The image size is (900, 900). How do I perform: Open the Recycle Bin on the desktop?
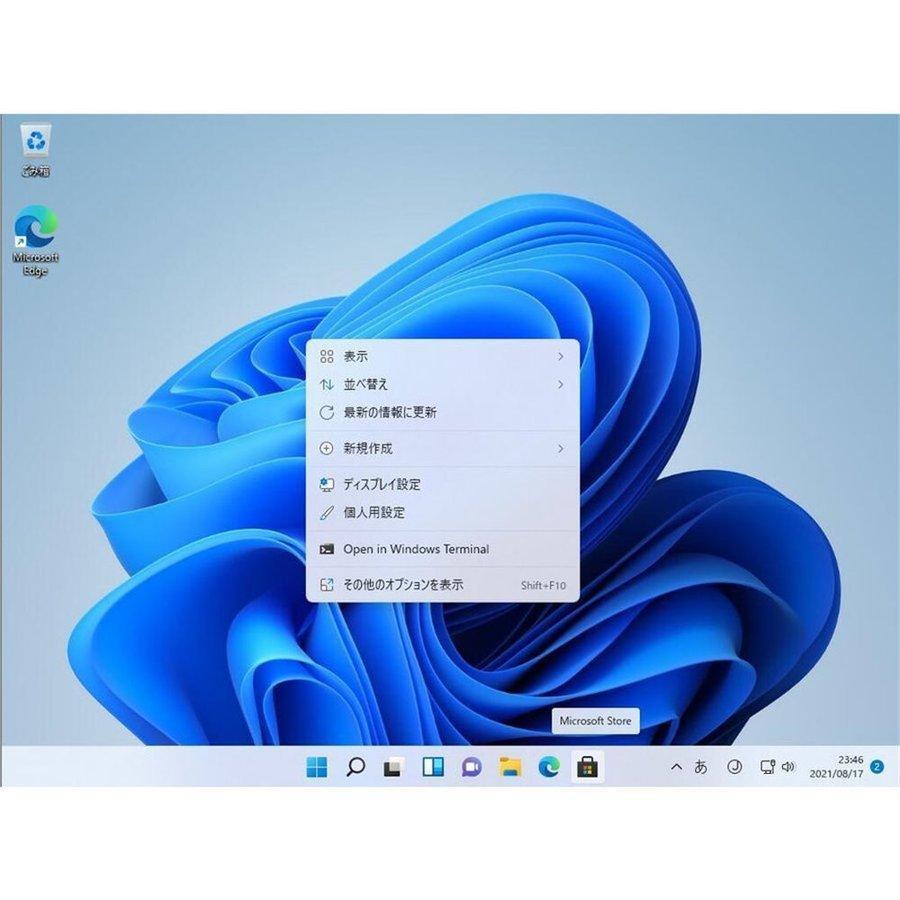coord(36,140)
